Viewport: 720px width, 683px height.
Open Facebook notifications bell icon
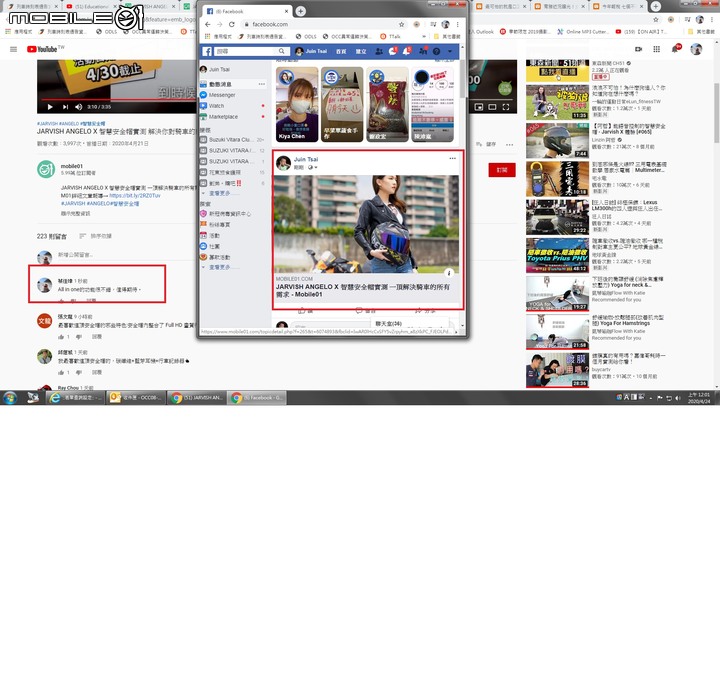click(x=406, y=51)
